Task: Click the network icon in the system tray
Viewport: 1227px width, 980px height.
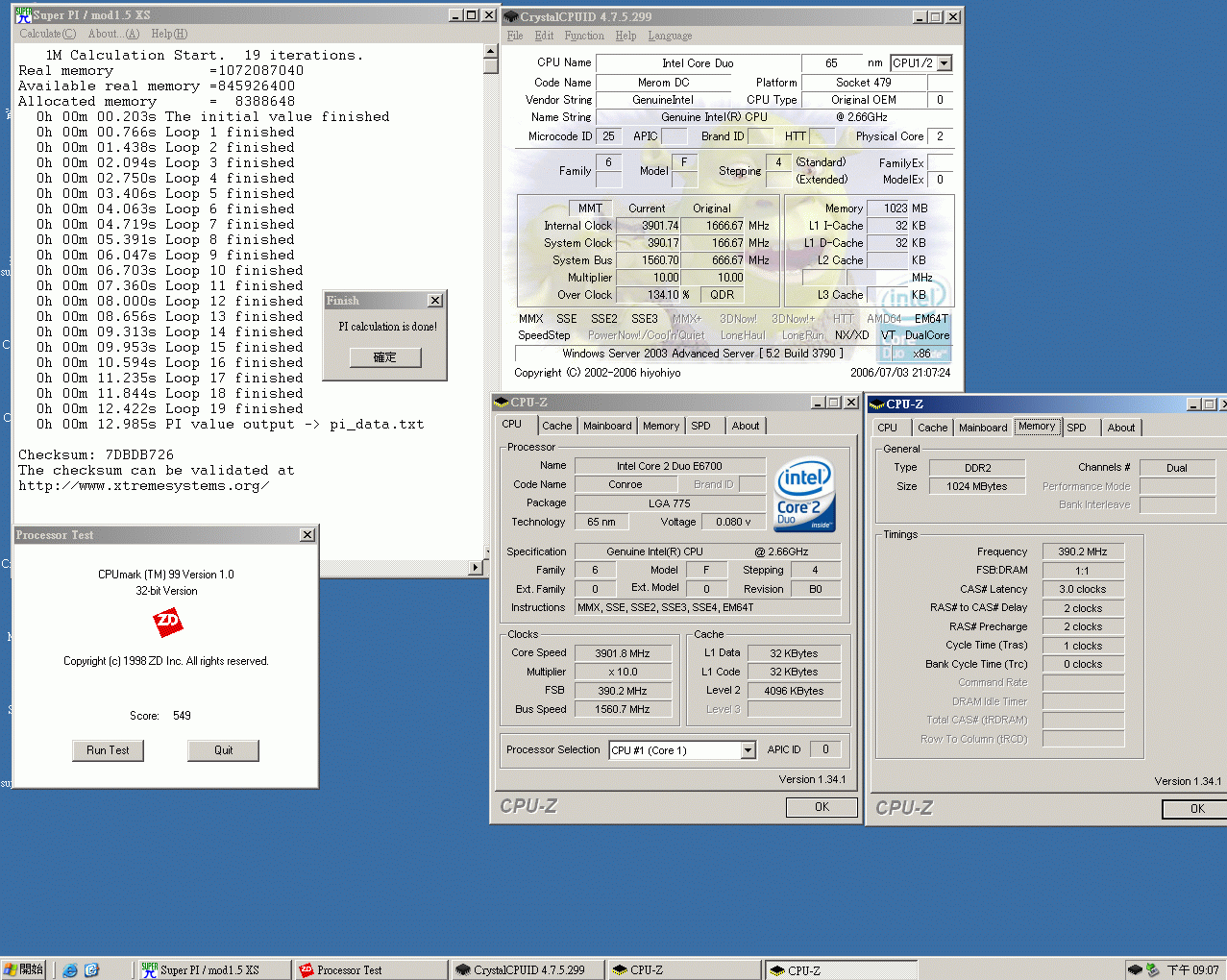Action: pos(1152,970)
